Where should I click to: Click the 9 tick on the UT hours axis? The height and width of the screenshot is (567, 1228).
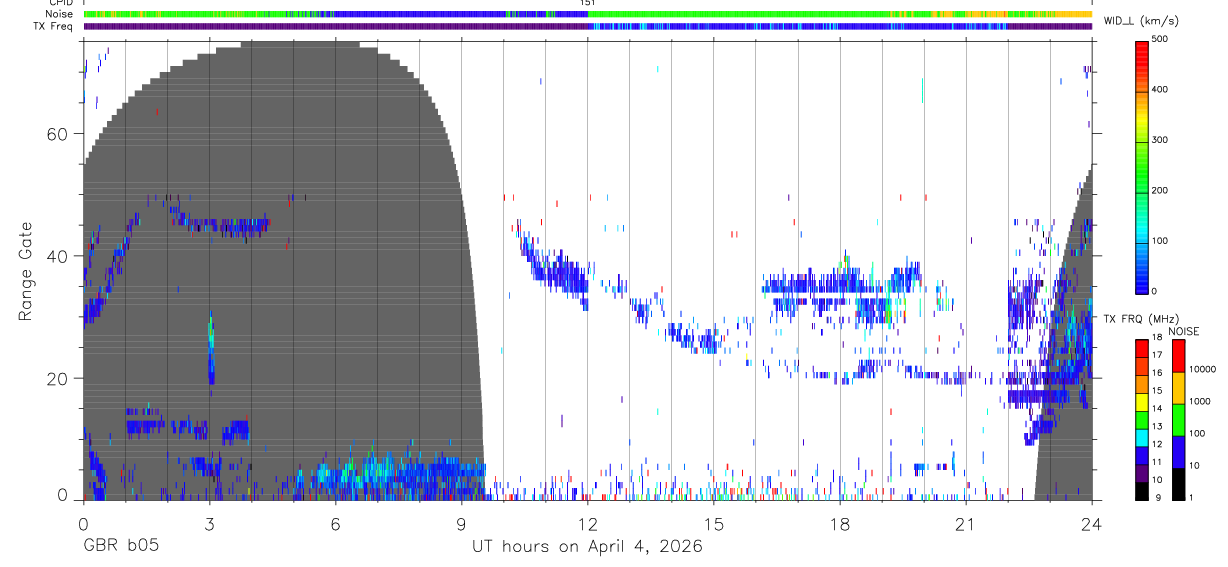pos(461,523)
